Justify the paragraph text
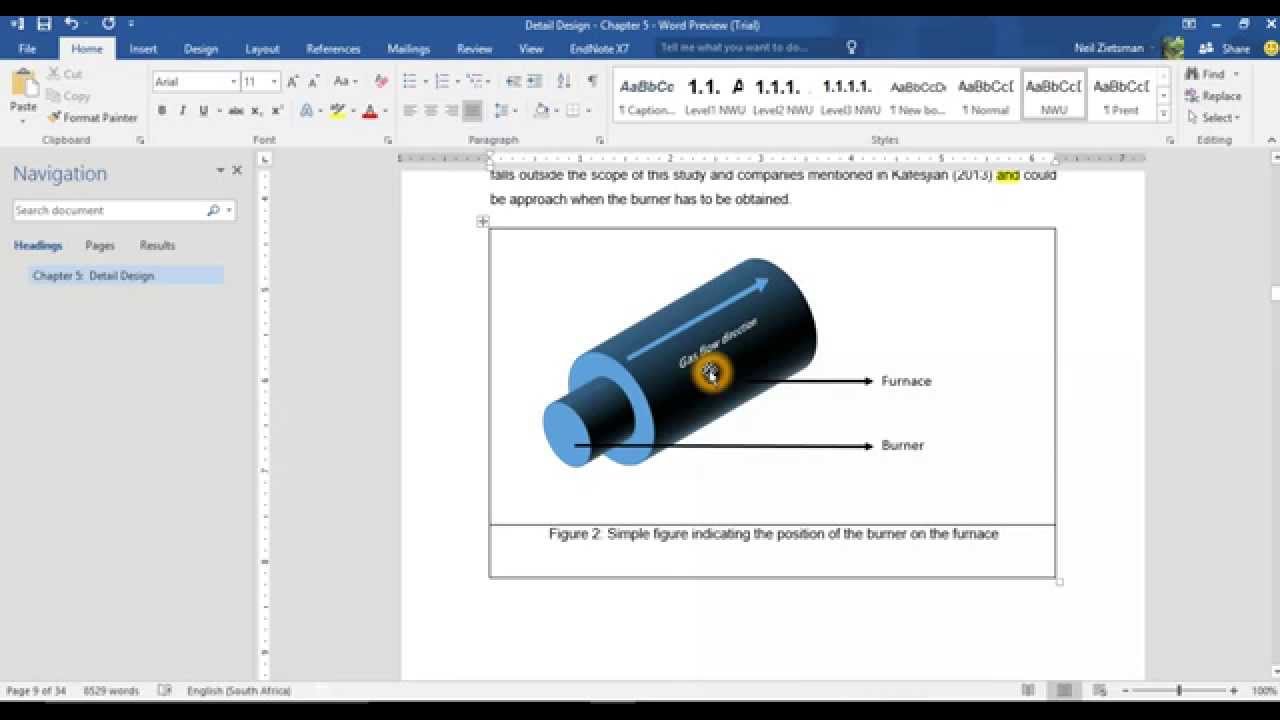This screenshot has width=1280, height=720. (473, 111)
